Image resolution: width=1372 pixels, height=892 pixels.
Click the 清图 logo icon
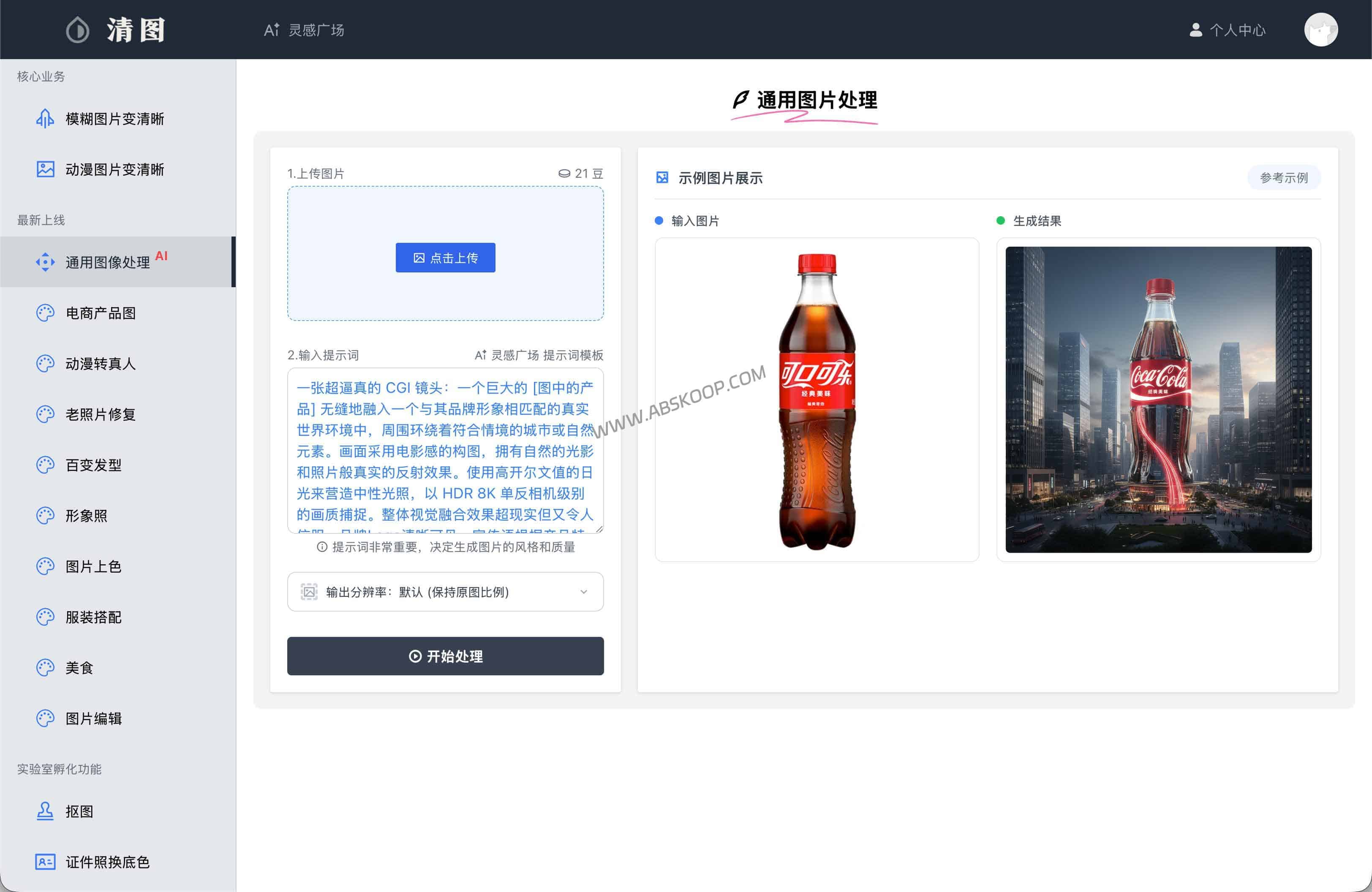point(78,30)
